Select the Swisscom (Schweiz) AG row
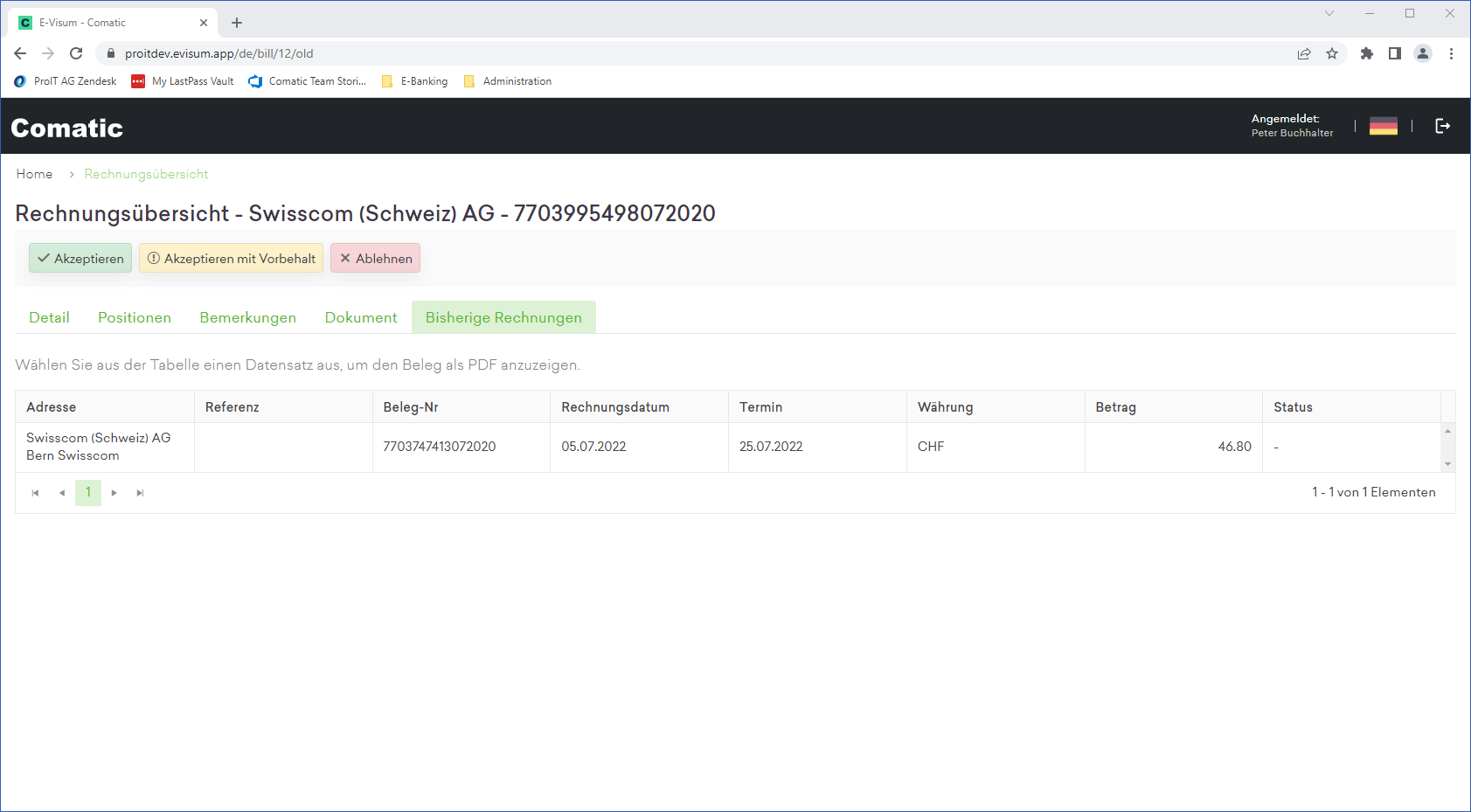This screenshot has width=1471, height=812. point(728,448)
